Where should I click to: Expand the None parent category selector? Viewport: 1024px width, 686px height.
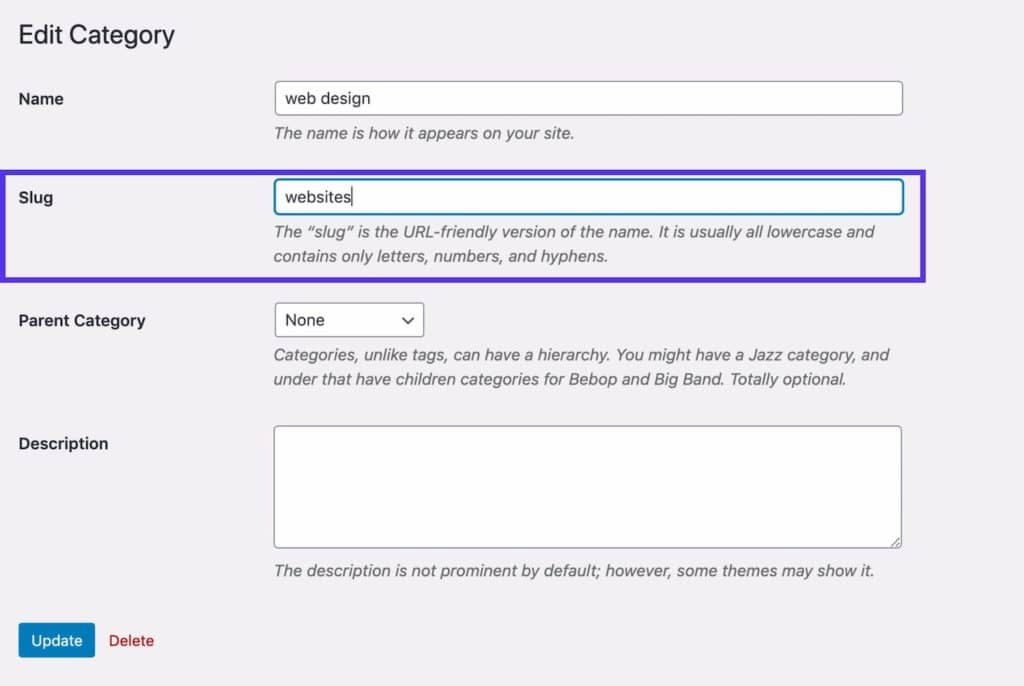coord(349,320)
